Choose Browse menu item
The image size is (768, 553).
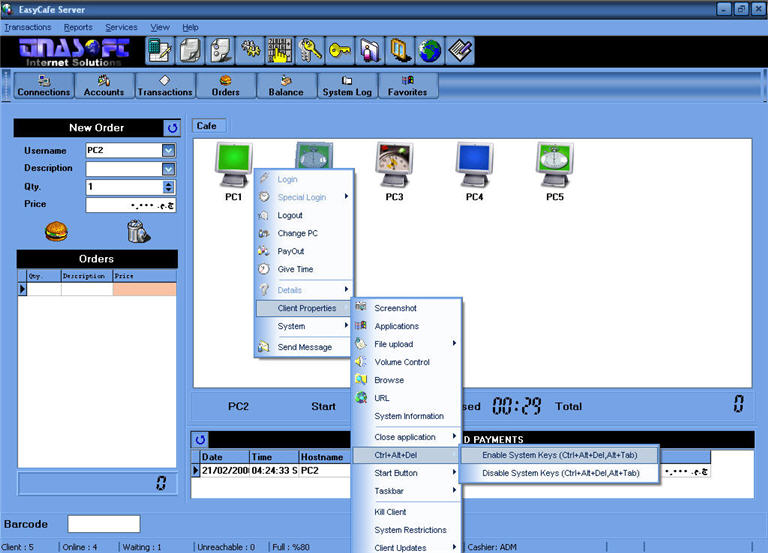(x=407, y=380)
